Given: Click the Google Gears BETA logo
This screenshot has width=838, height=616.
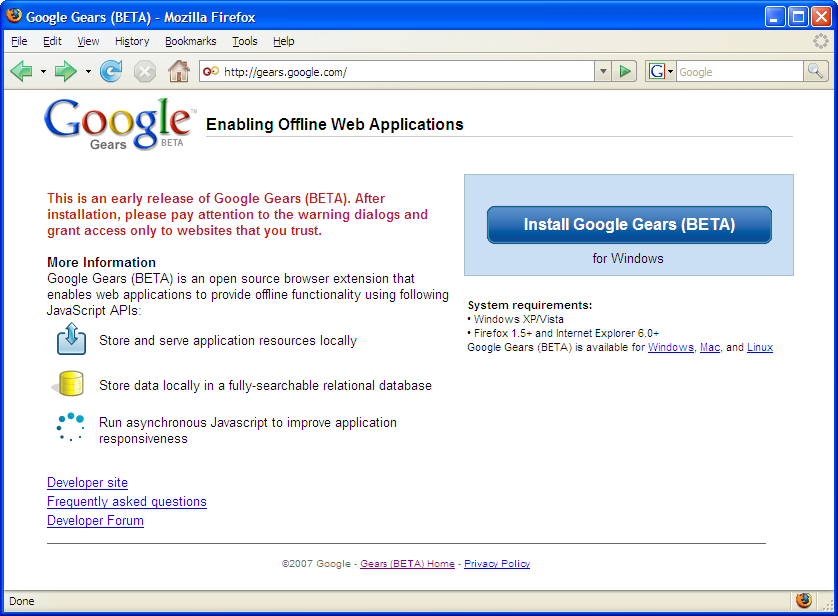Looking at the screenshot, I should point(120,124).
